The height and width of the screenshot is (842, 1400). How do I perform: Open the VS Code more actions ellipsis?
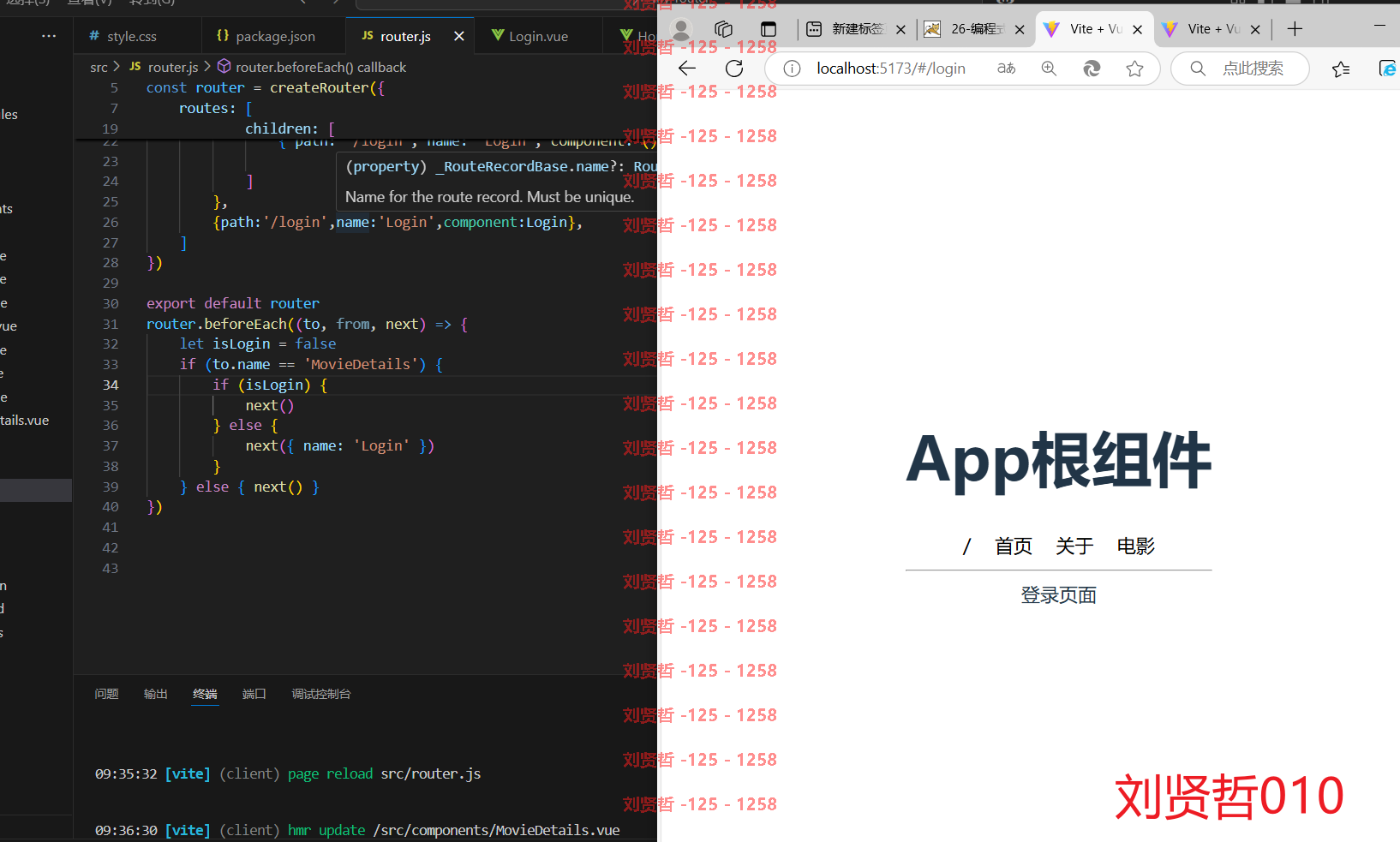[x=49, y=36]
